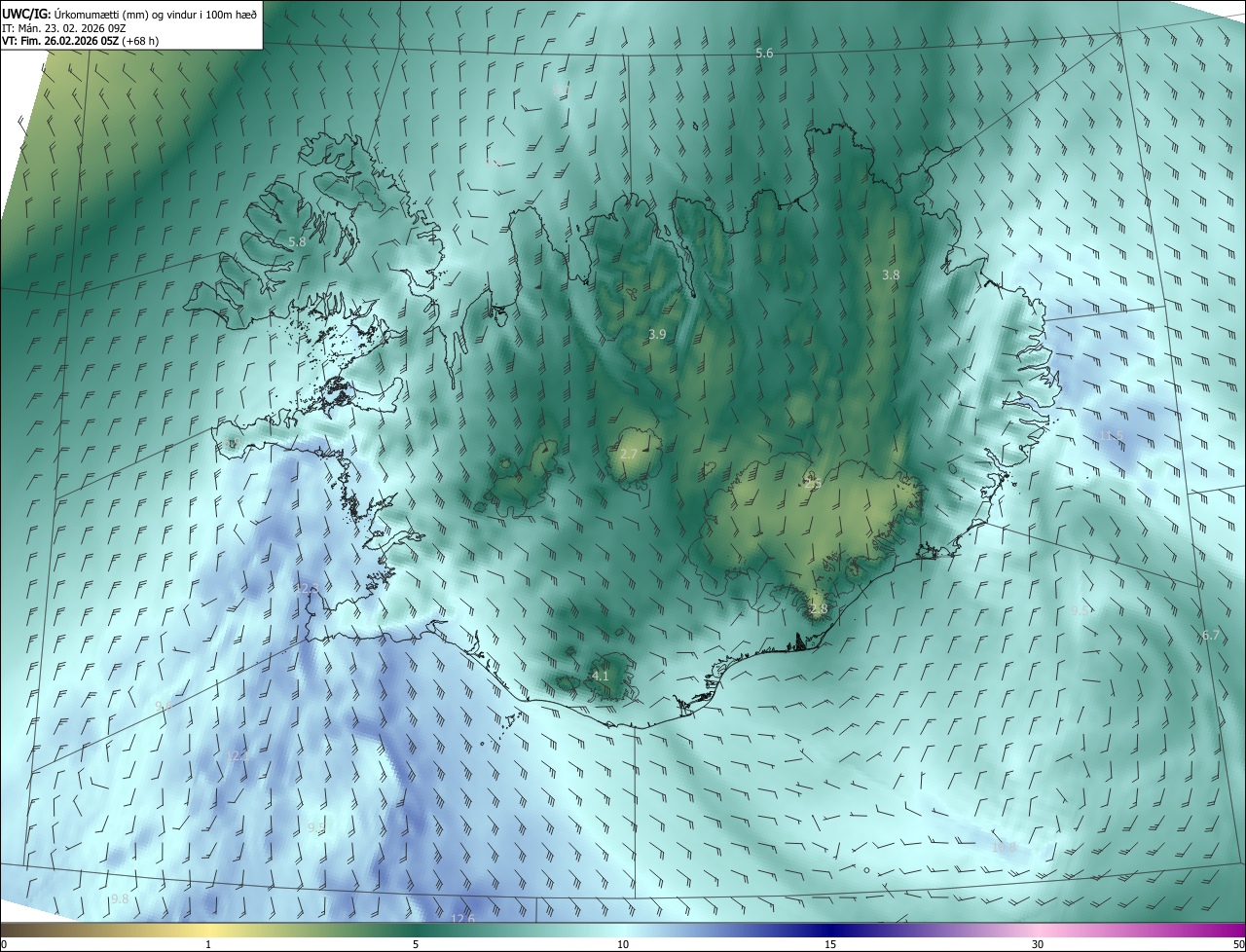Click the 30 label on the color scale

[1038, 944]
